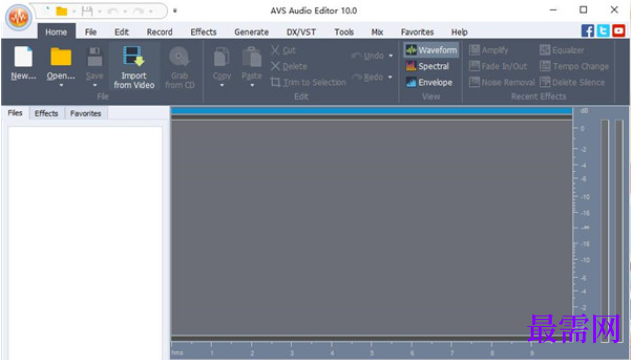Click Trim to Selection
639x360 pixels.
tap(308, 82)
